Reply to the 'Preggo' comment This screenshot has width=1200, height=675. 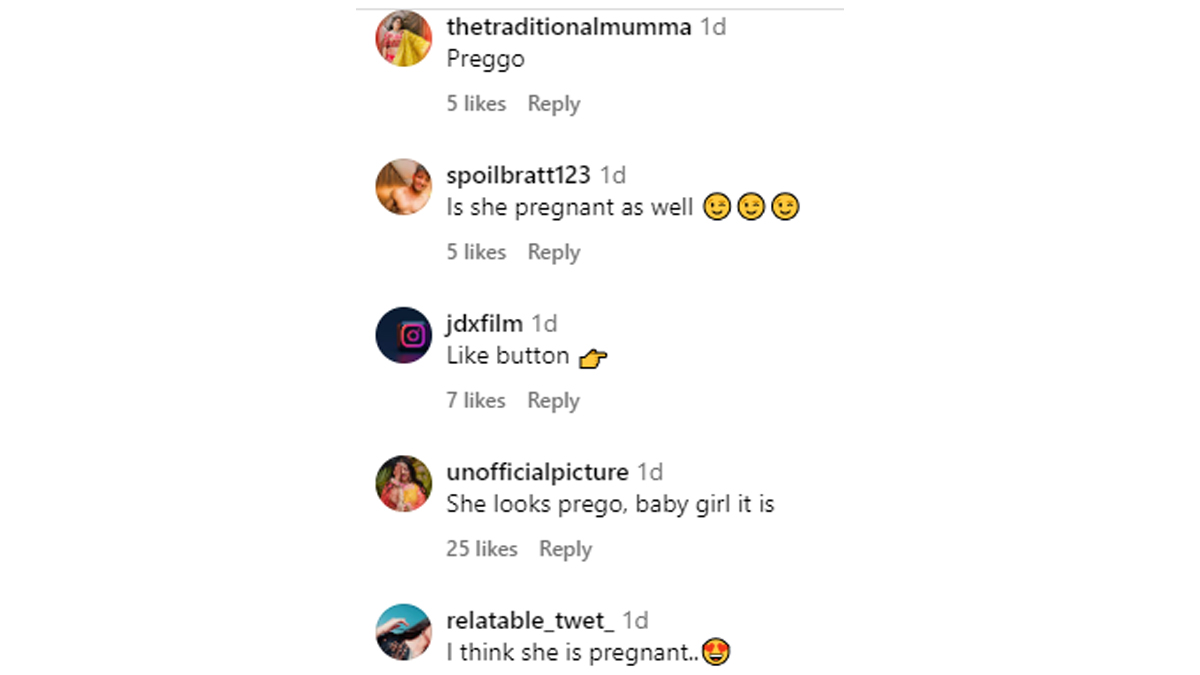[x=553, y=104]
